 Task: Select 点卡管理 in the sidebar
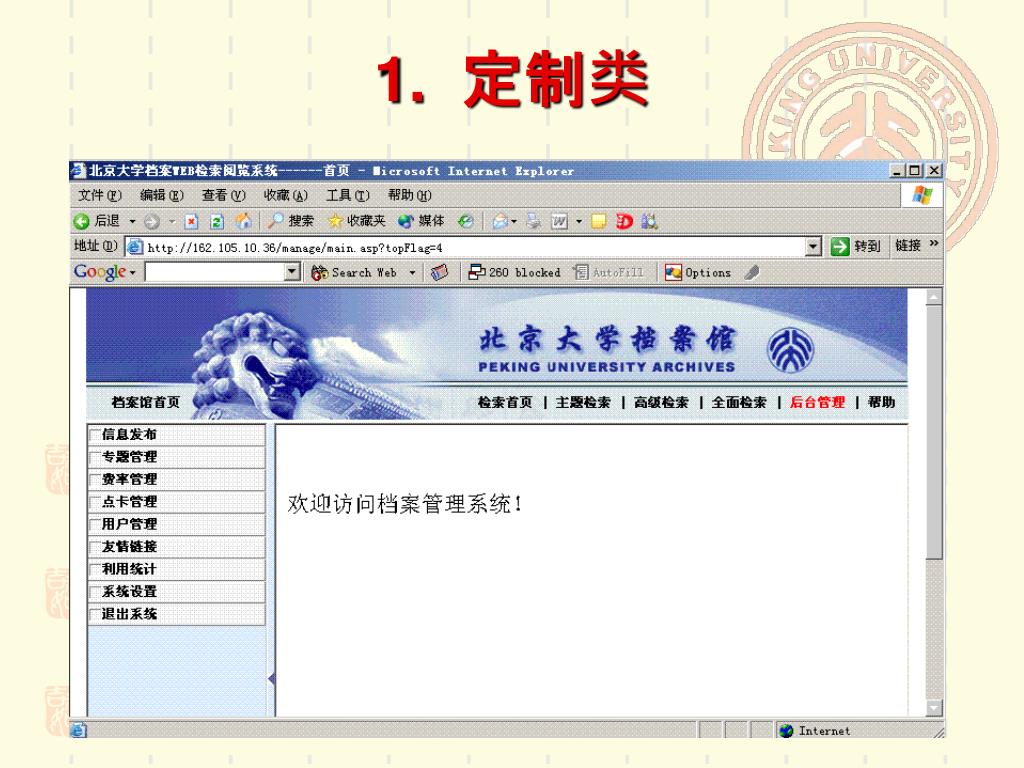(176, 502)
